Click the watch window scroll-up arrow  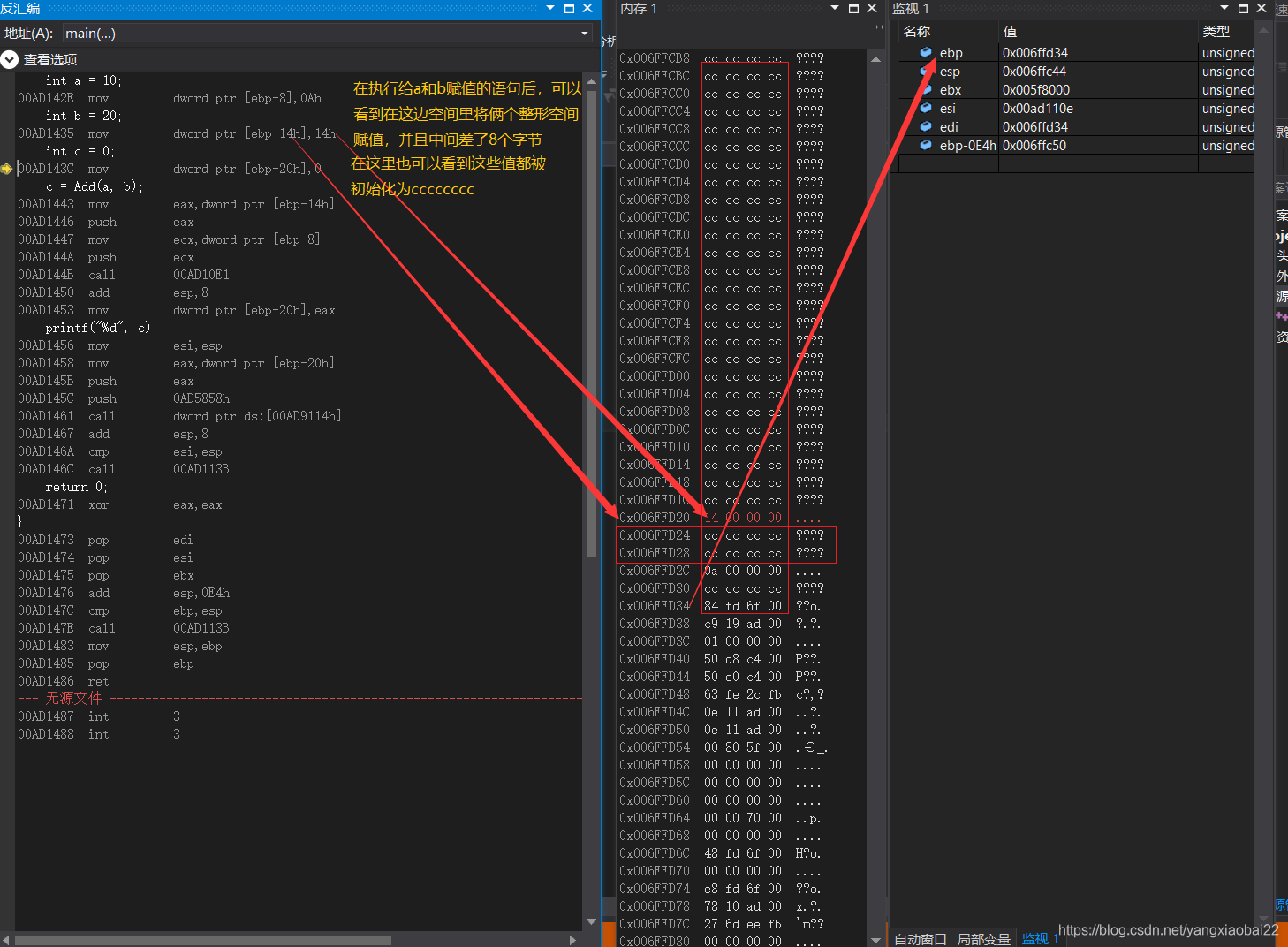pyautogui.click(x=1263, y=30)
